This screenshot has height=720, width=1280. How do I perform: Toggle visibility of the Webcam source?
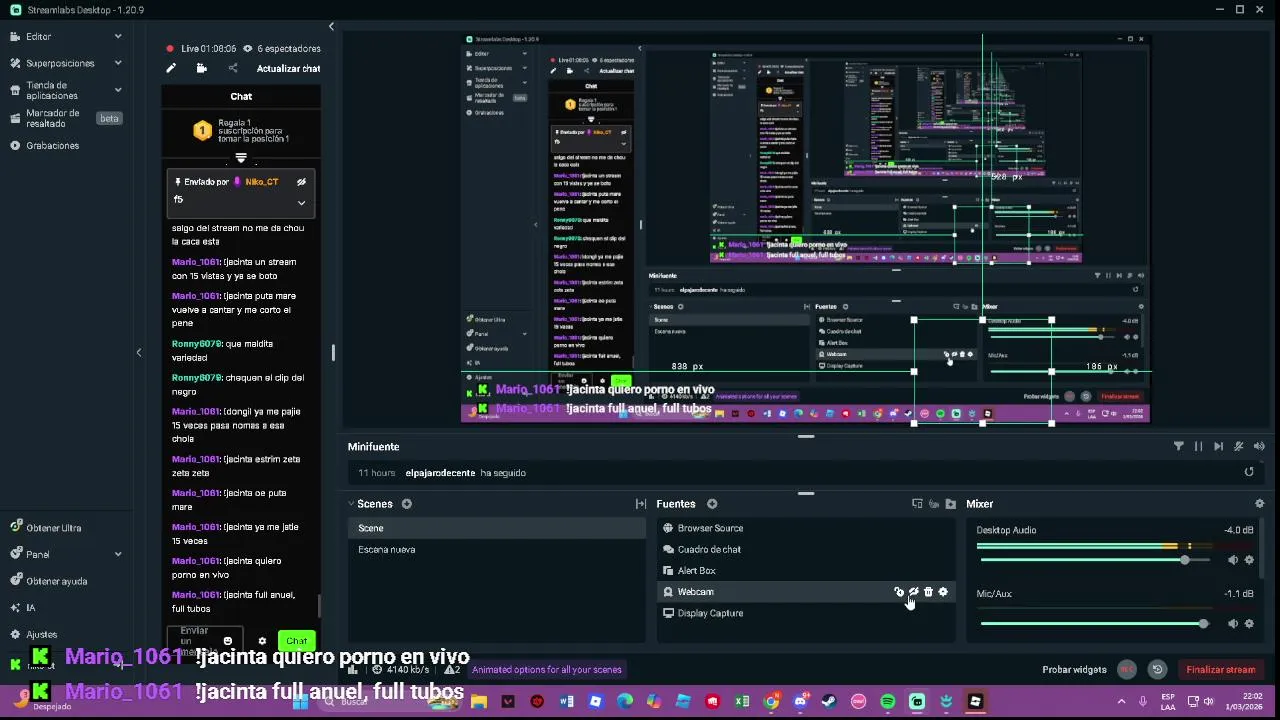pos(914,592)
